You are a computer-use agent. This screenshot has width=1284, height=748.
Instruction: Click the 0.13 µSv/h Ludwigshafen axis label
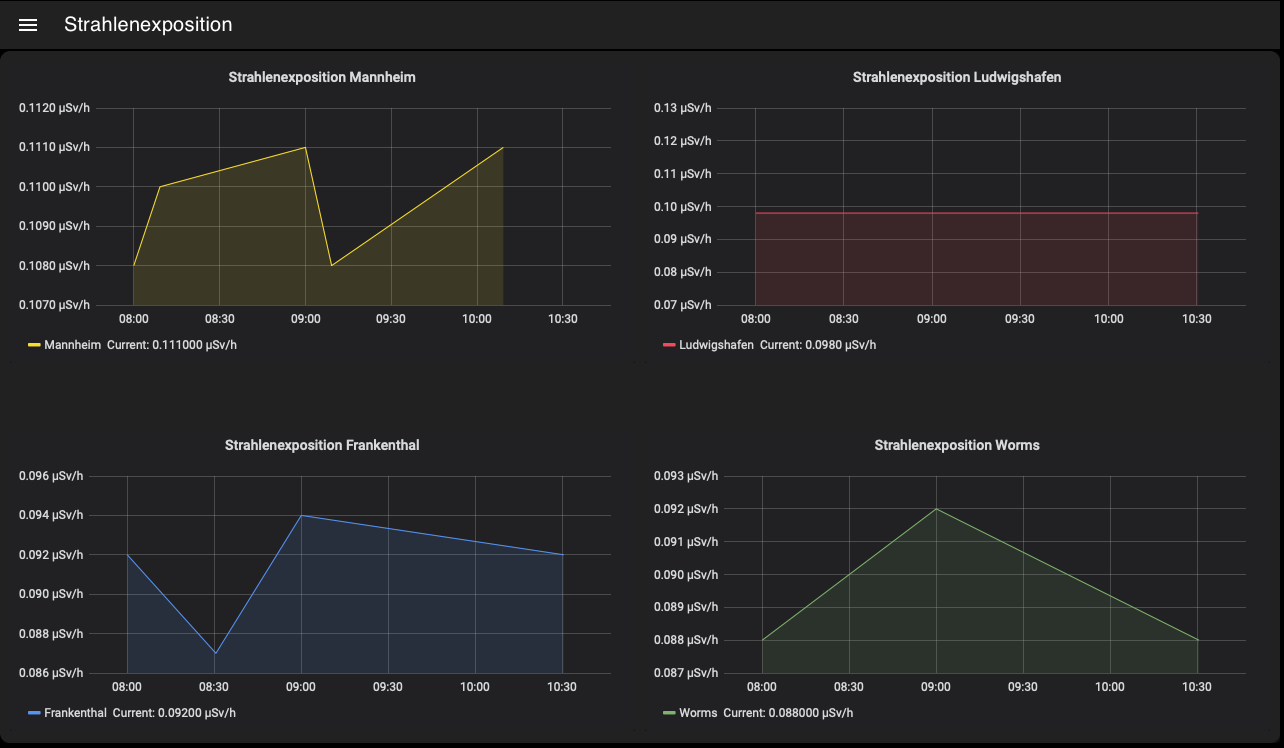(x=683, y=108)
